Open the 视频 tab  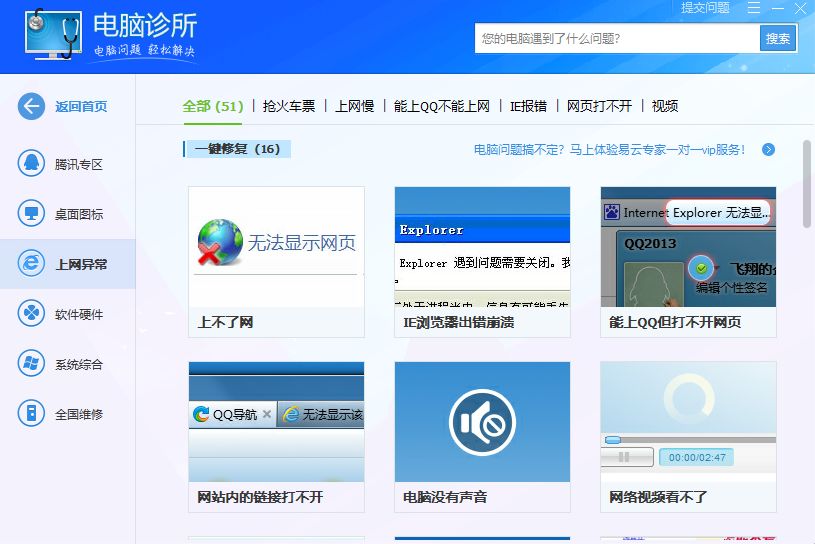[665, 106]
